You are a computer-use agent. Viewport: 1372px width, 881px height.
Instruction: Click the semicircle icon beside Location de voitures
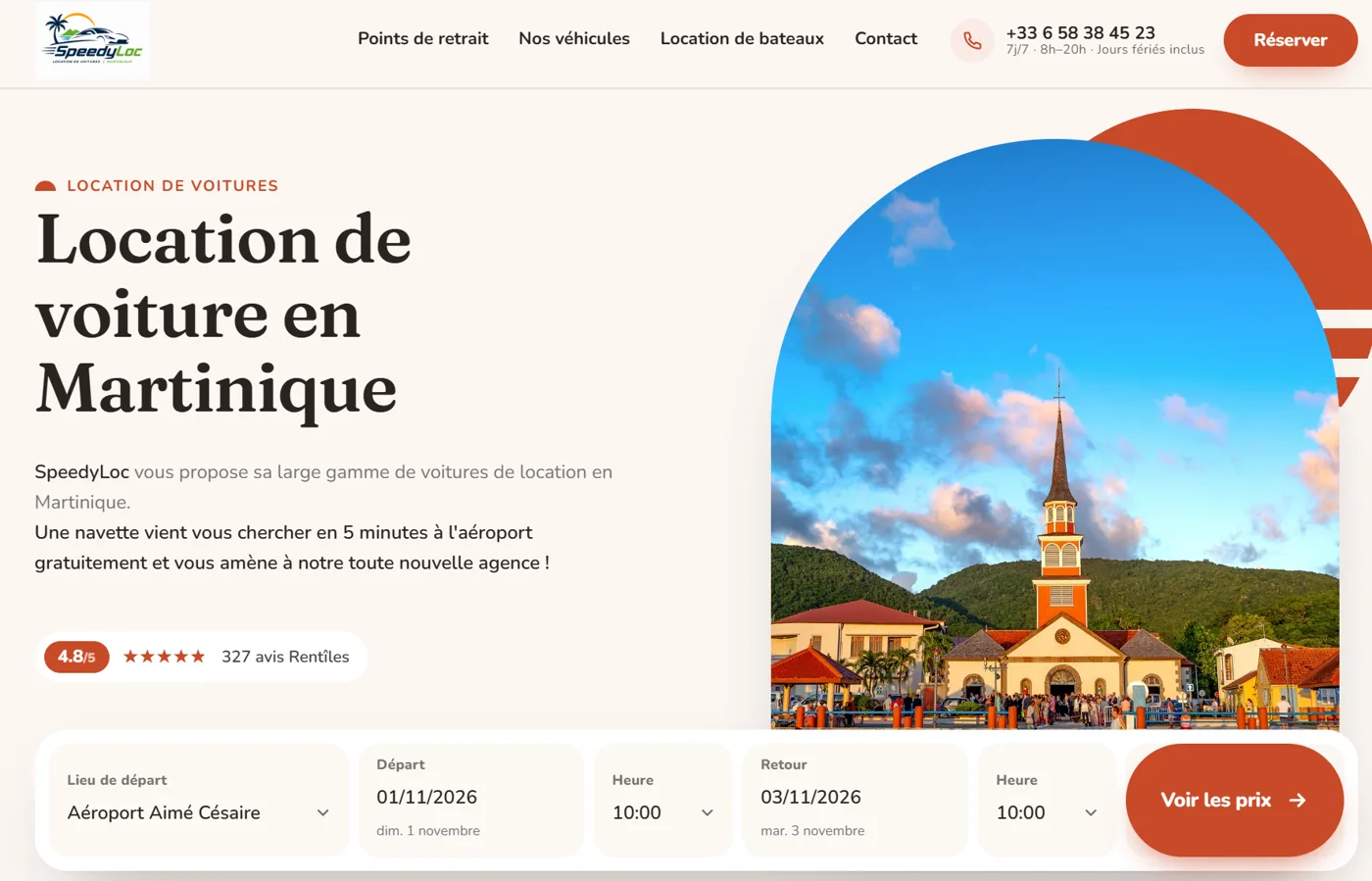click(45, 186)
